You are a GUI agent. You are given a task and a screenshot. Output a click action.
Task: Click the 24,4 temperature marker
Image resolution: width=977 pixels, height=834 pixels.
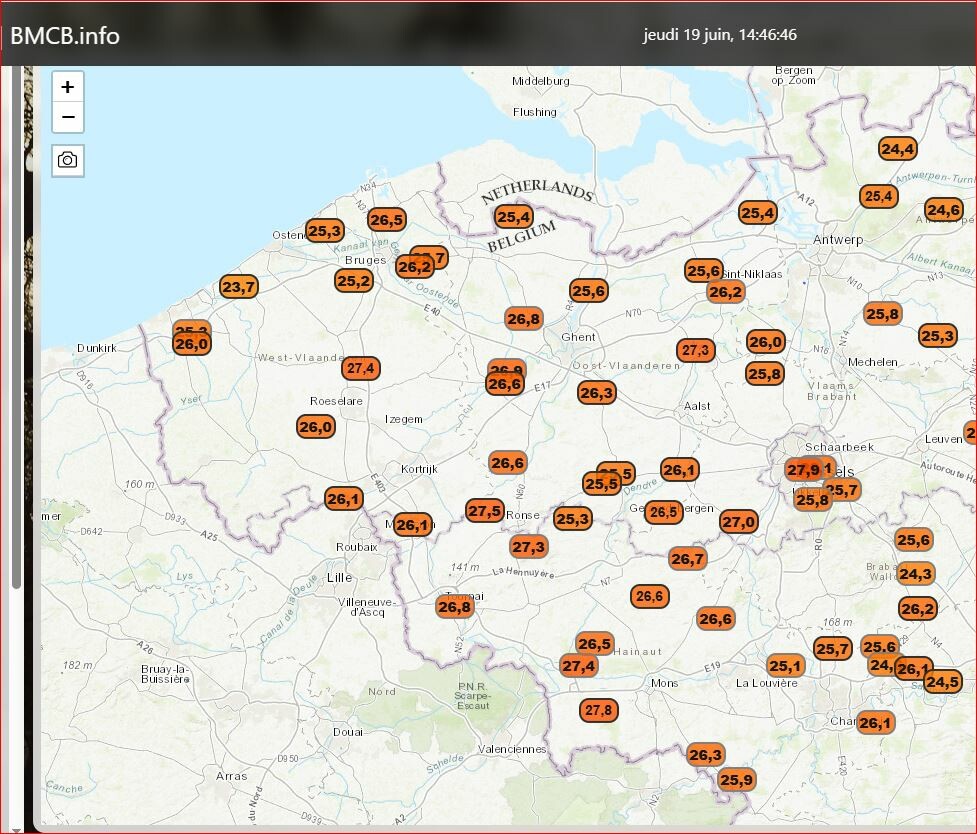coord(897,149)
